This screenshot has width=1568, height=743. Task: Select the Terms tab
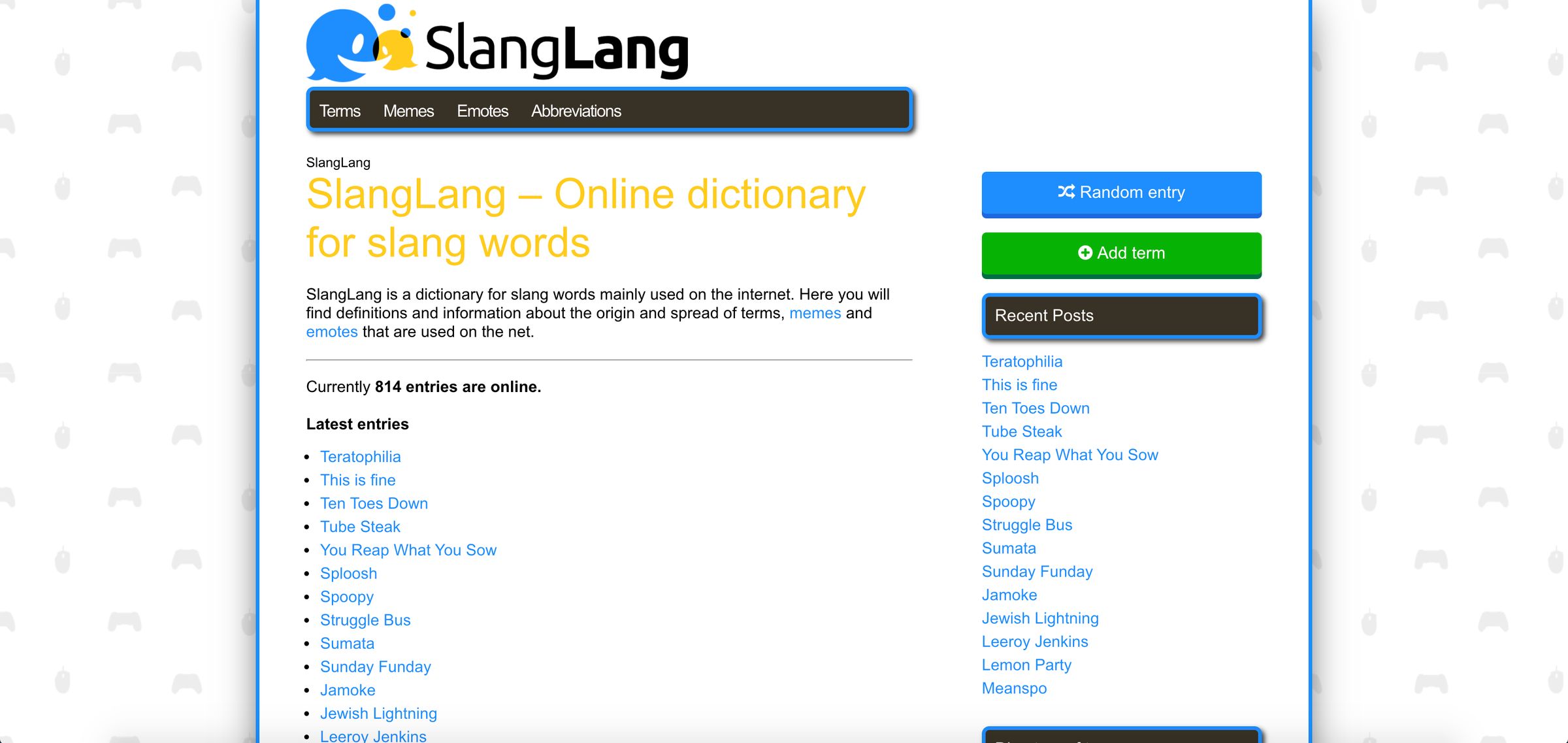339,111
